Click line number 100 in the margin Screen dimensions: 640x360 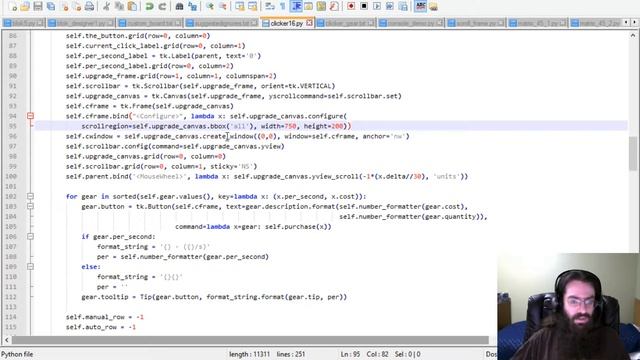11,176
